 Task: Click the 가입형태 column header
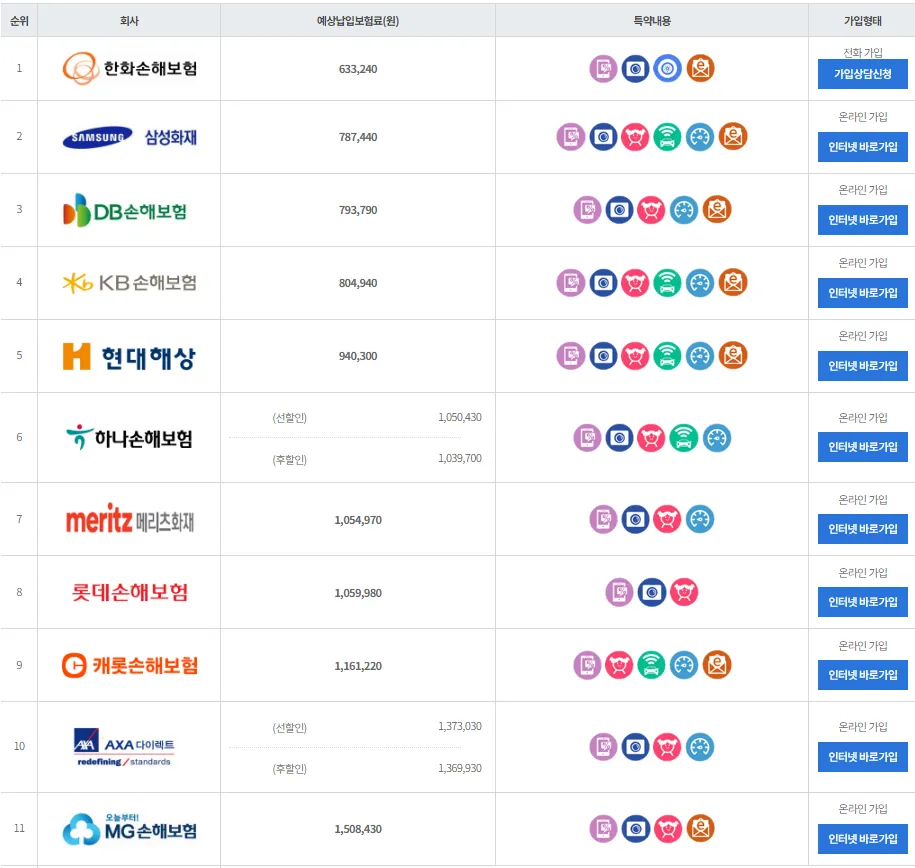tap(862, 21)
